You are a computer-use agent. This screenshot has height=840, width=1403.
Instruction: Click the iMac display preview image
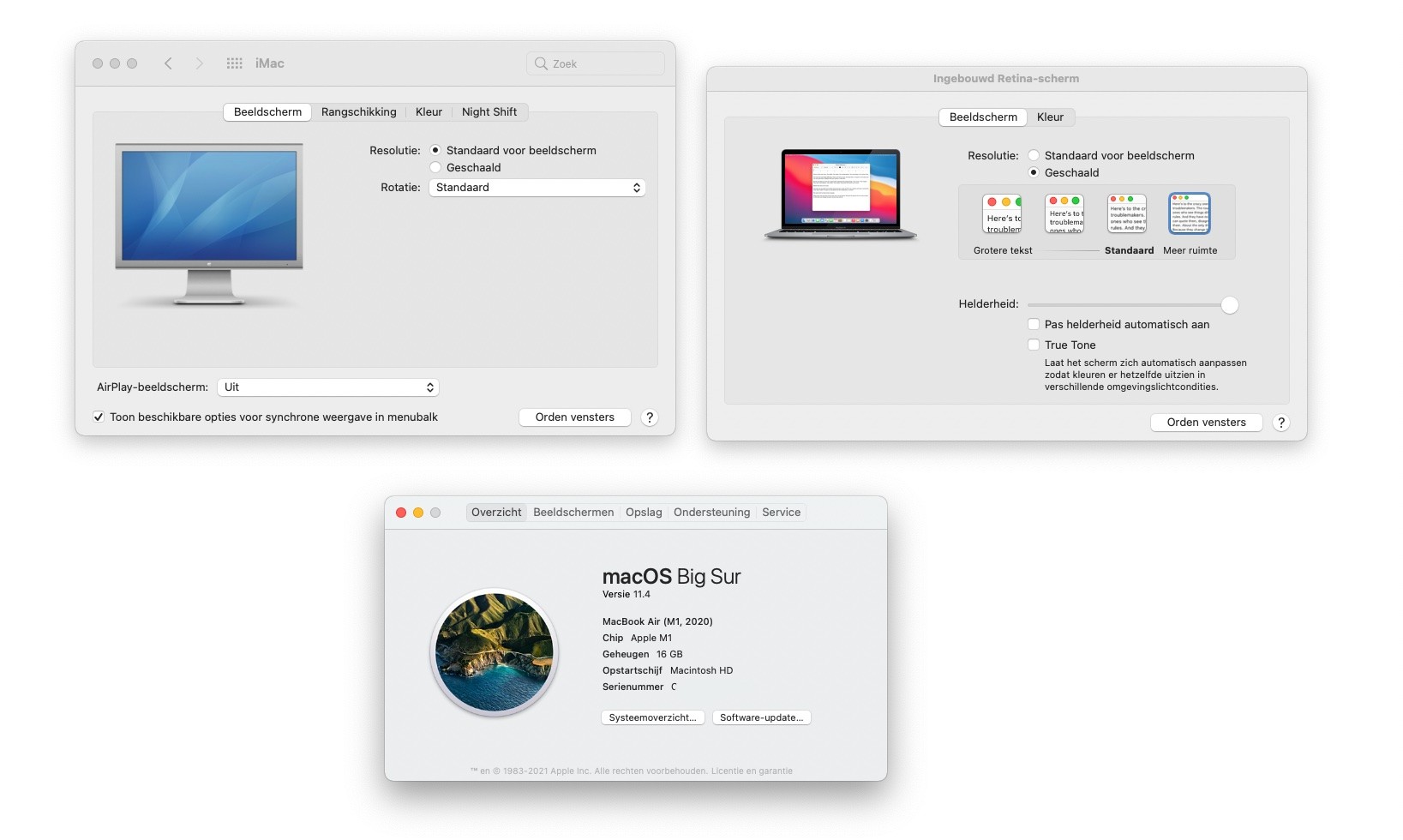coord(209,225)
